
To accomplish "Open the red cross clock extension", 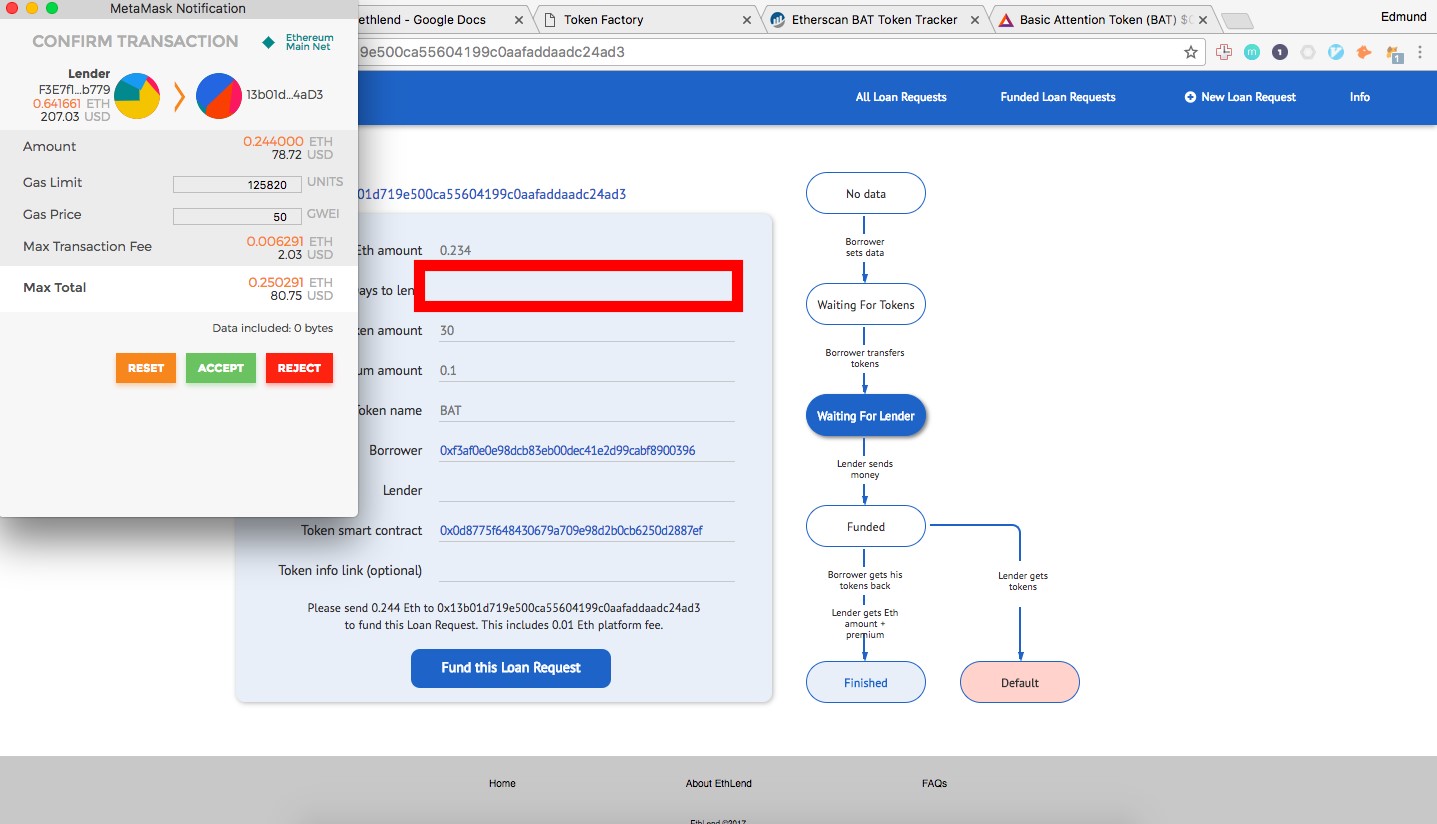I will [1223, 52].
